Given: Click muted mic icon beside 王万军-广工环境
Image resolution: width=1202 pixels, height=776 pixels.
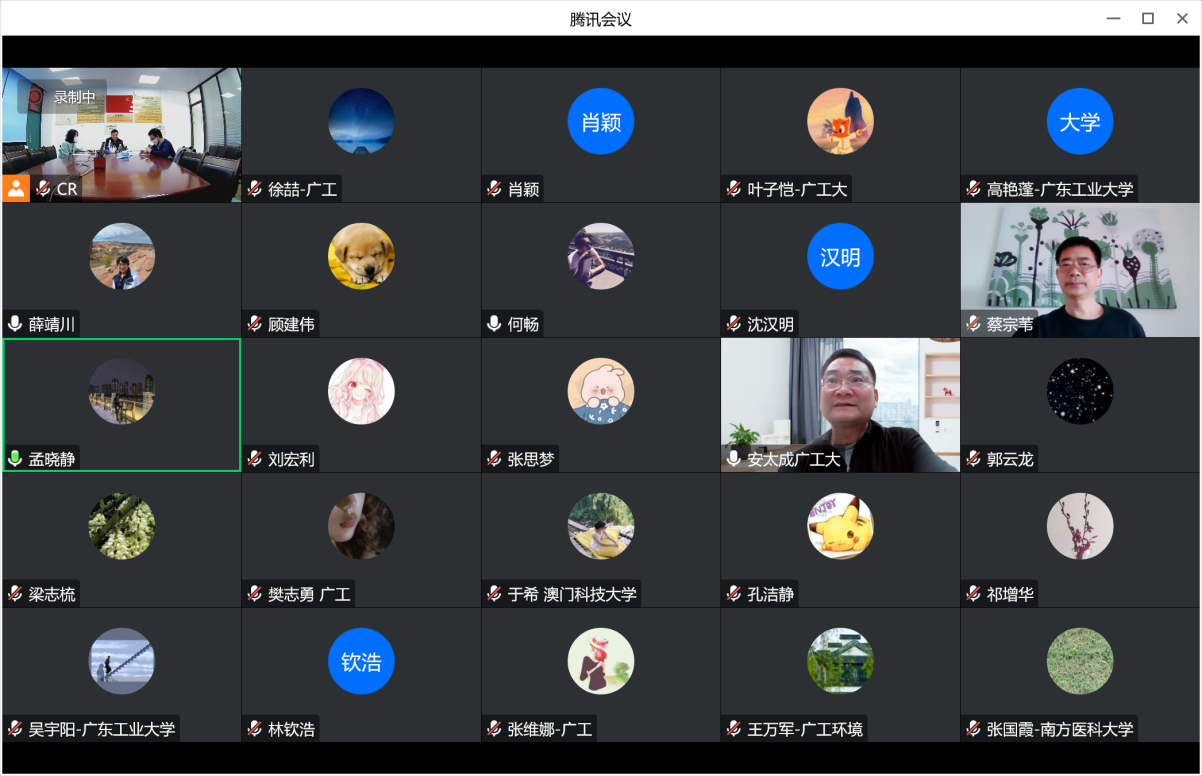Looking at the screenshot, I should 734,729.
